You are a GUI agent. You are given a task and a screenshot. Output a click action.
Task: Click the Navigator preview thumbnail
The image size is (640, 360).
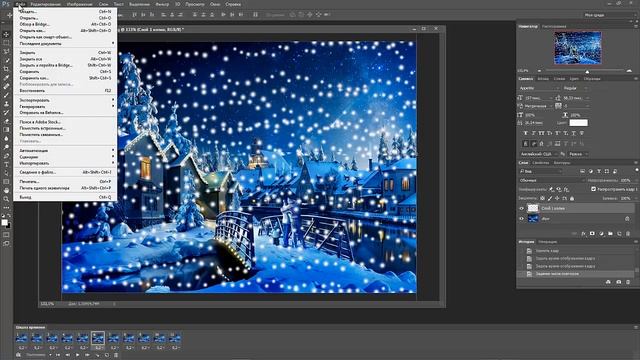[x=578, y=48]
